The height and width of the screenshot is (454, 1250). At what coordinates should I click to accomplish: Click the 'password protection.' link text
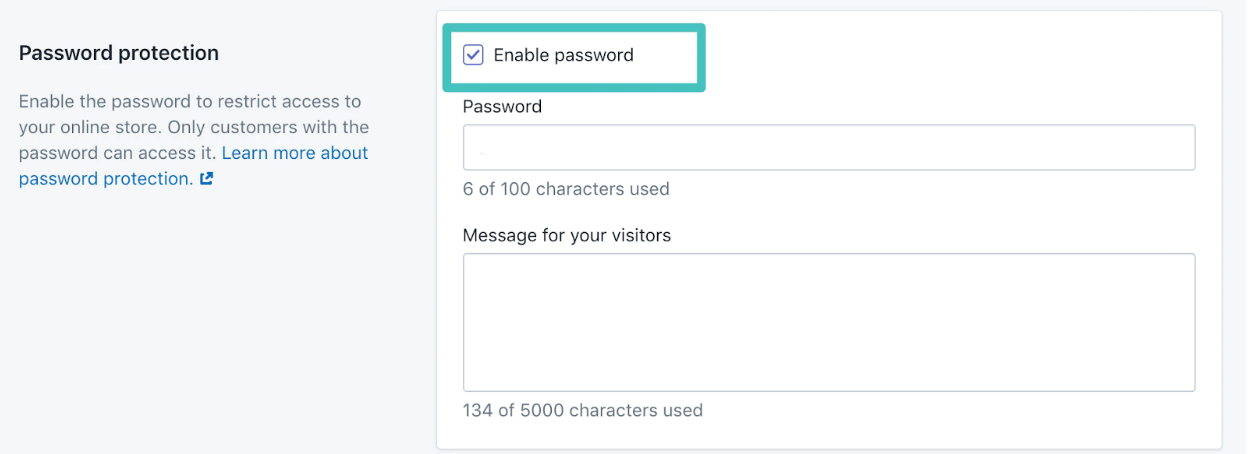coord(106,179)
